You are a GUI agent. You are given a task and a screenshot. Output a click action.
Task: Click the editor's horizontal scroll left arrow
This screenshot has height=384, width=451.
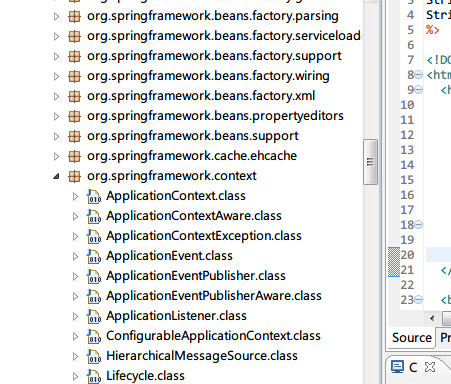tap(432, 318)
